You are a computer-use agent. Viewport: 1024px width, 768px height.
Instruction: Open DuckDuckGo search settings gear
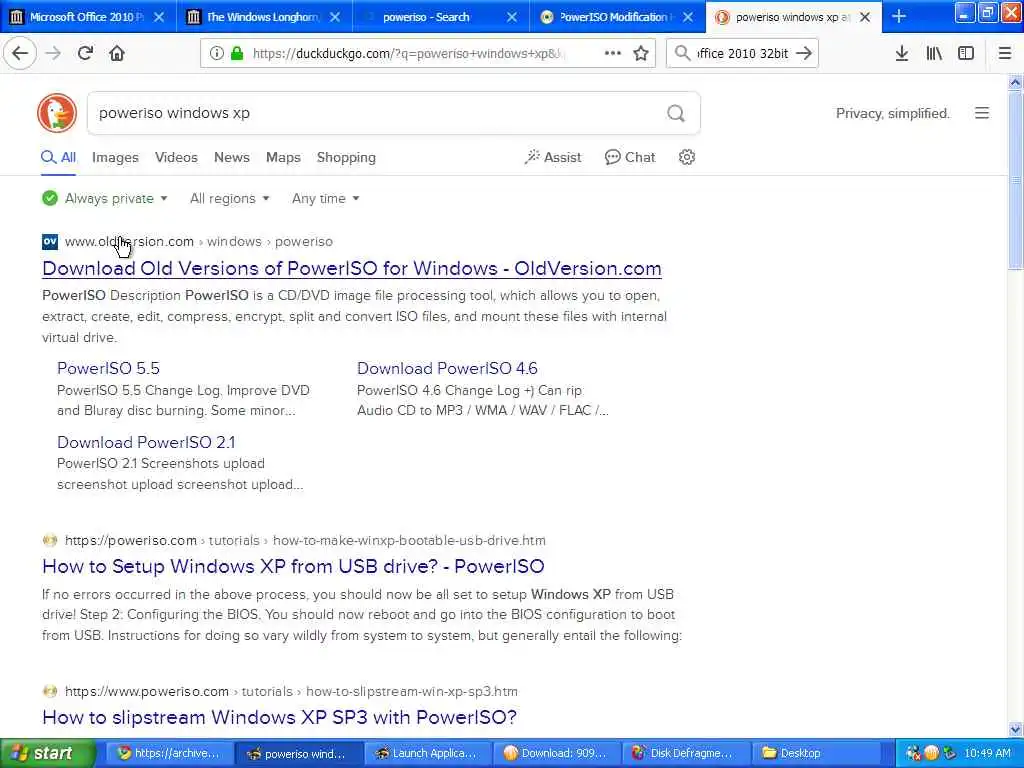(686, 157)
